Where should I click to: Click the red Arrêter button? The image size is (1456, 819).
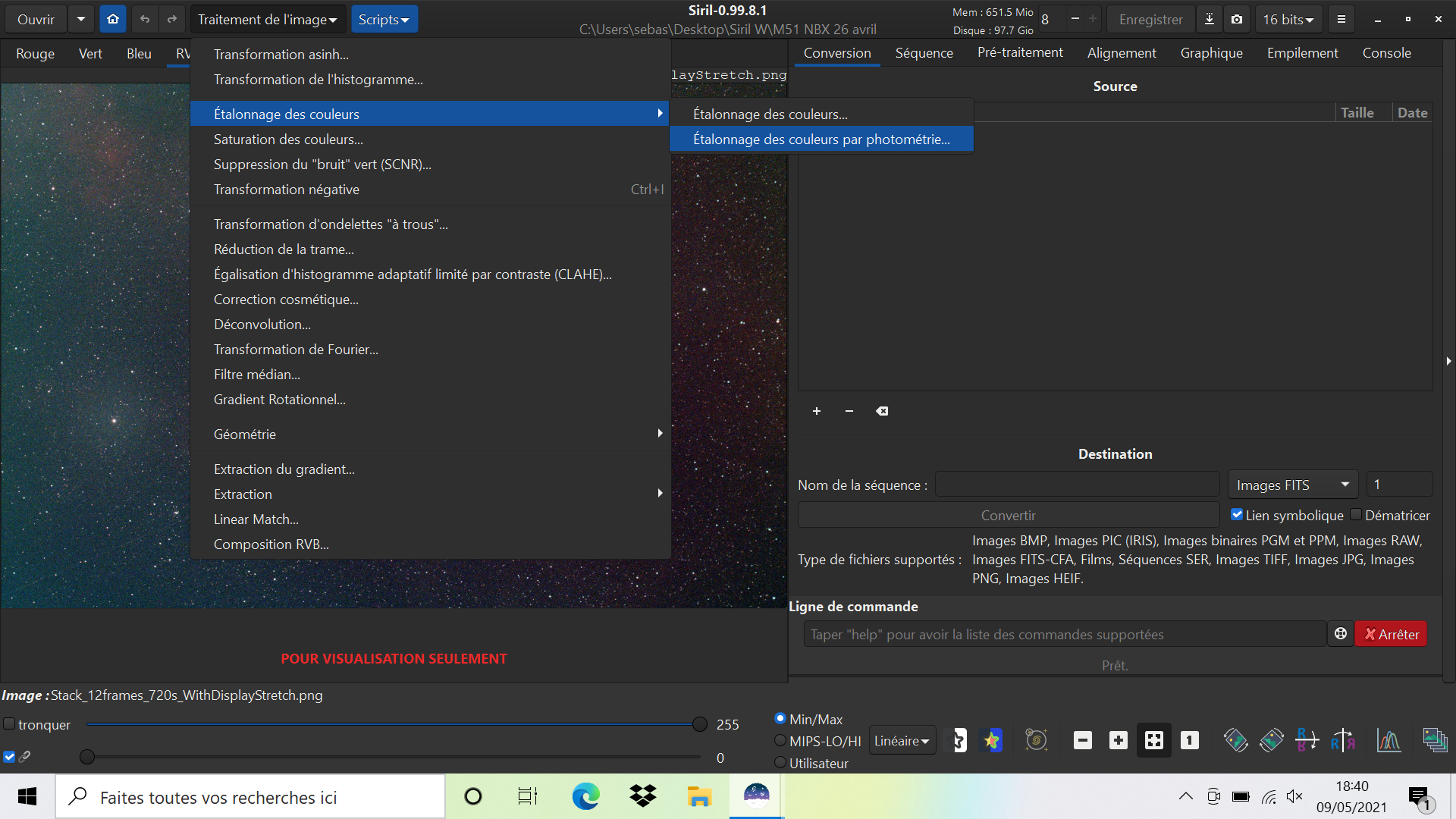click(x=1391, y=634)
